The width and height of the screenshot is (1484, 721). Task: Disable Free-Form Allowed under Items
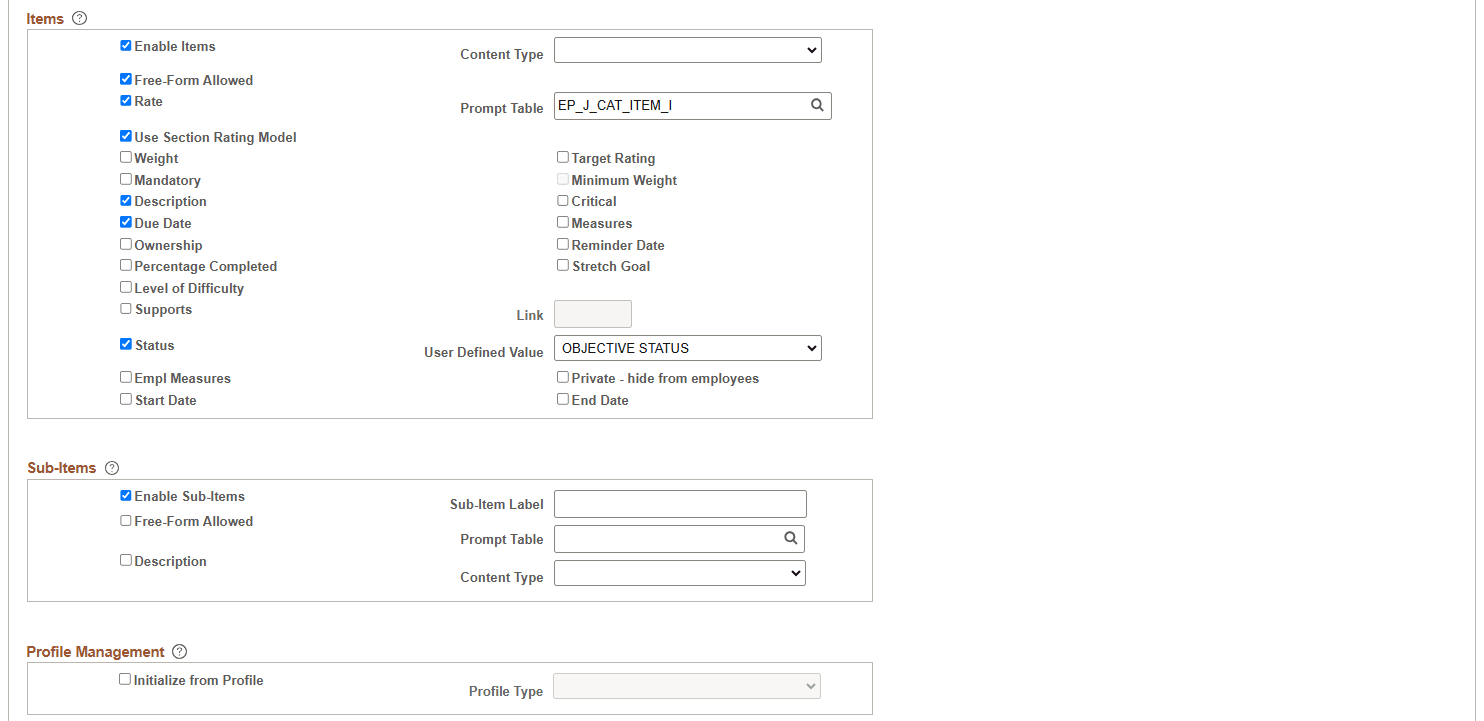pos(125,78)
